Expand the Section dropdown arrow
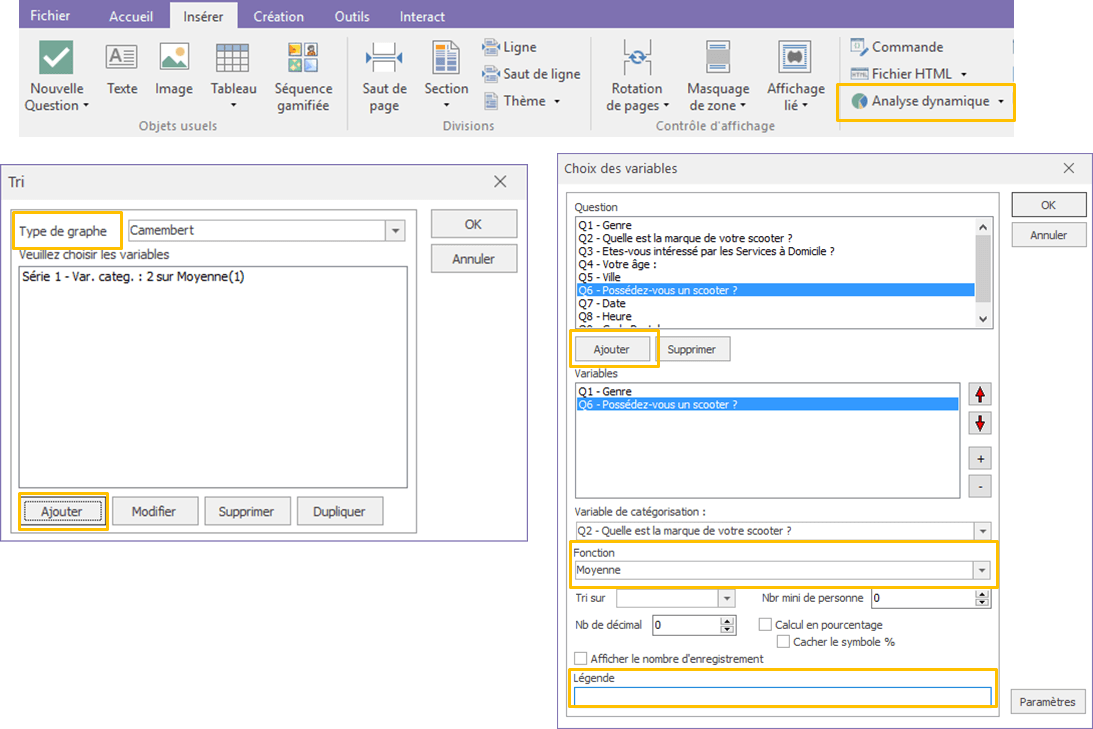This screenshot has height=729, width=1093. point(446,105)
